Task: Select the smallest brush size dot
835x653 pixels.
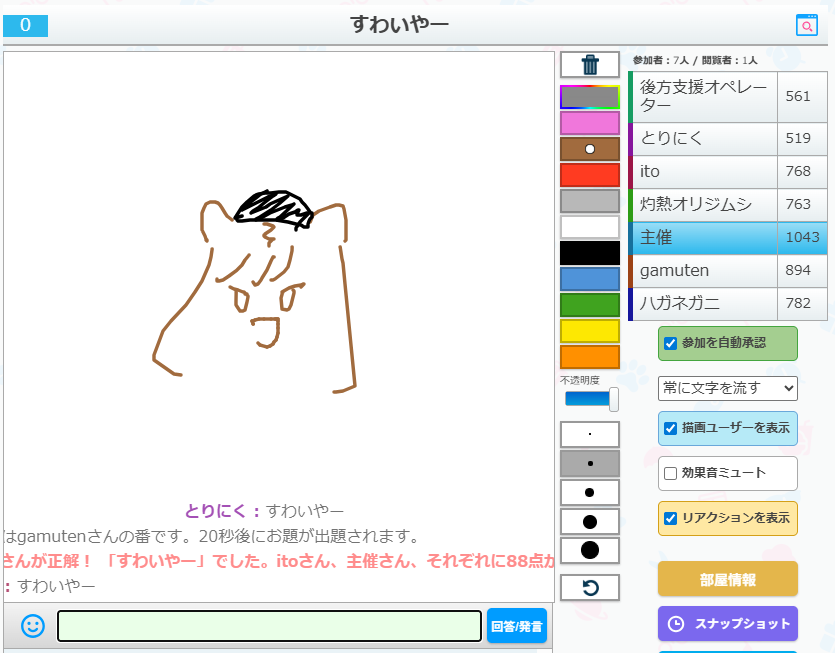Action: (590, 435)
